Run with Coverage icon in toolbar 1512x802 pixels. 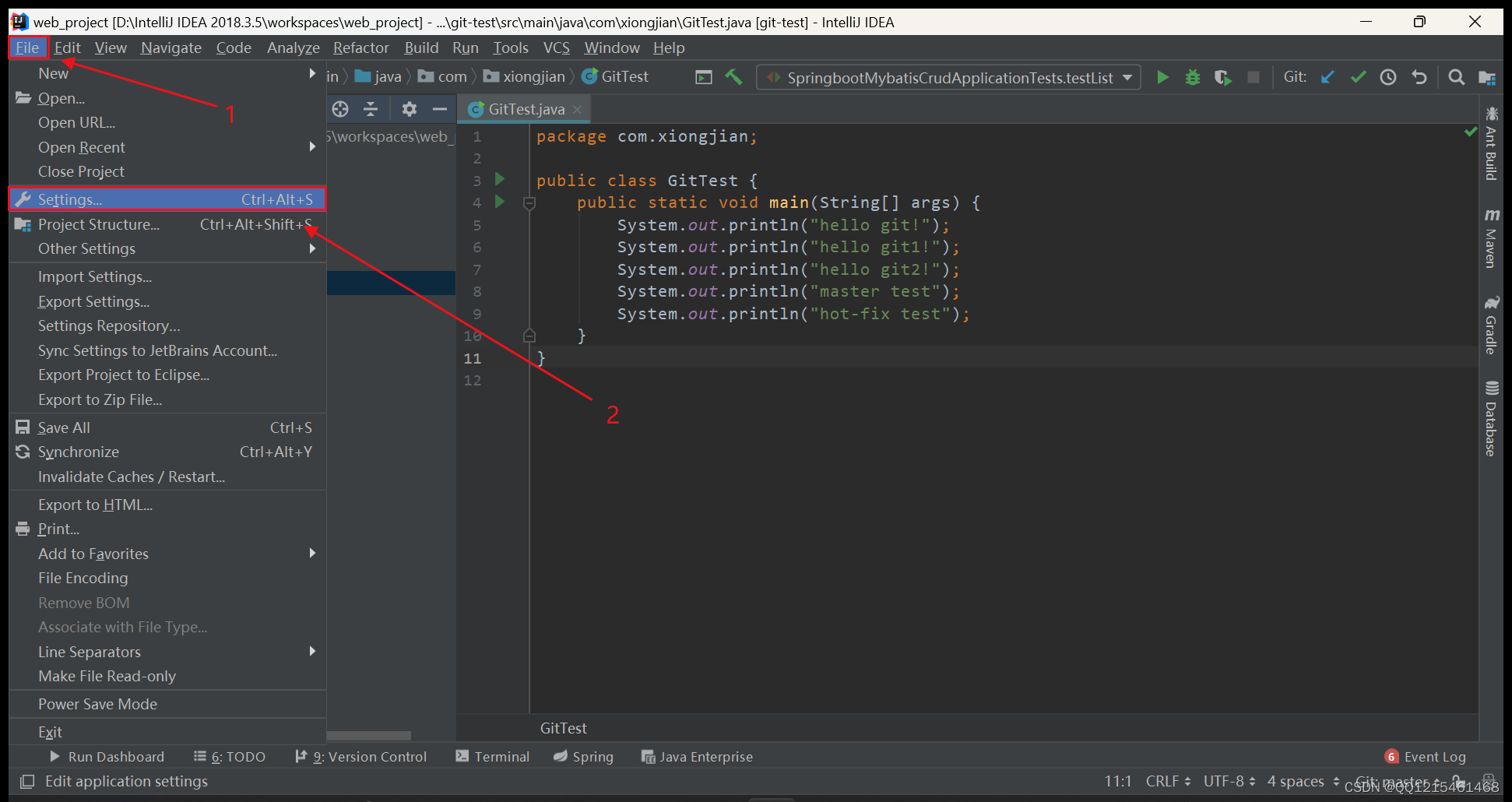[x=1223, y=77]
